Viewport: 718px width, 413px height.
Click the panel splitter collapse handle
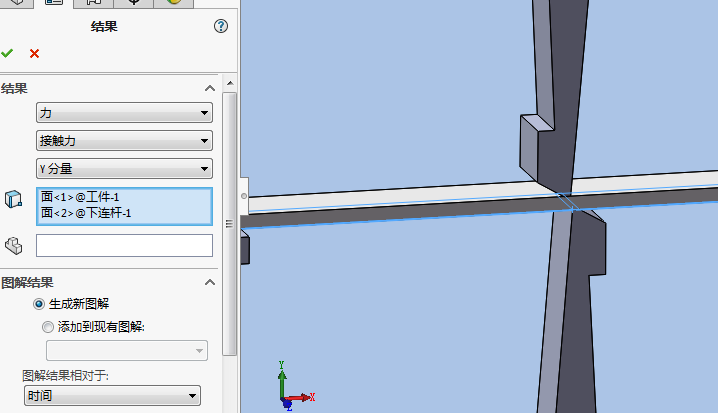pos(244,196)
